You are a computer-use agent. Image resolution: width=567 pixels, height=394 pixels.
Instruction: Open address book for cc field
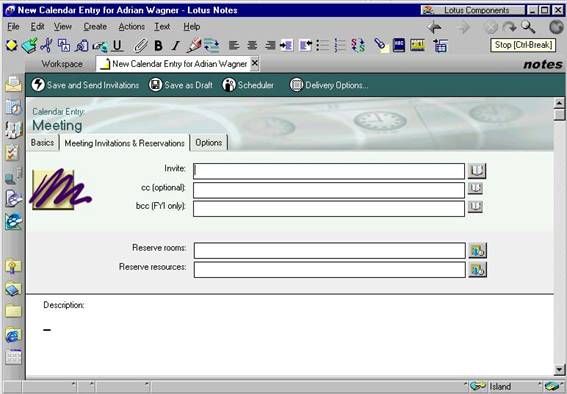coord(475,188)
